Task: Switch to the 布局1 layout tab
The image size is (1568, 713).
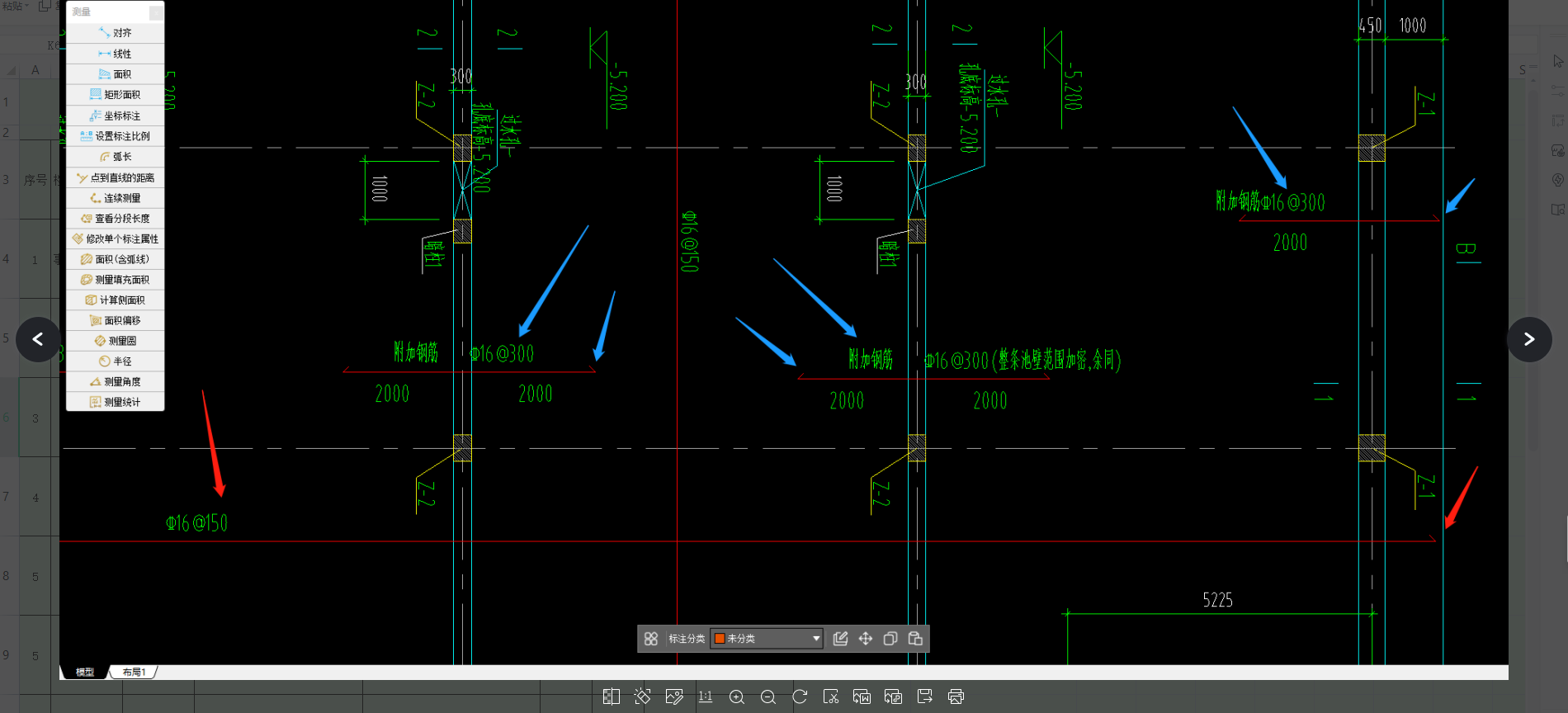Action: tap(134, 672)
